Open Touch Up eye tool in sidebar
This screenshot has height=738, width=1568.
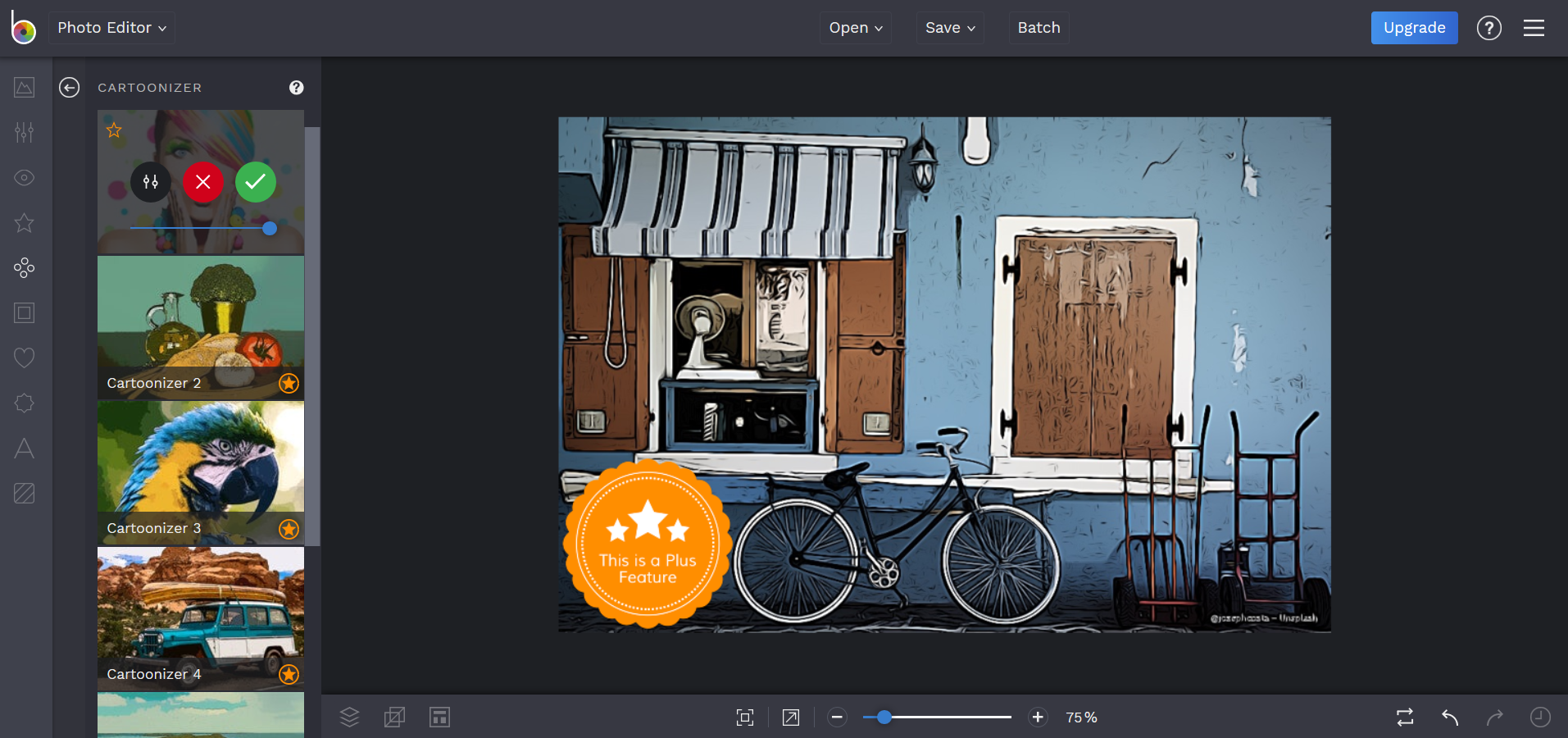point(25,178)
